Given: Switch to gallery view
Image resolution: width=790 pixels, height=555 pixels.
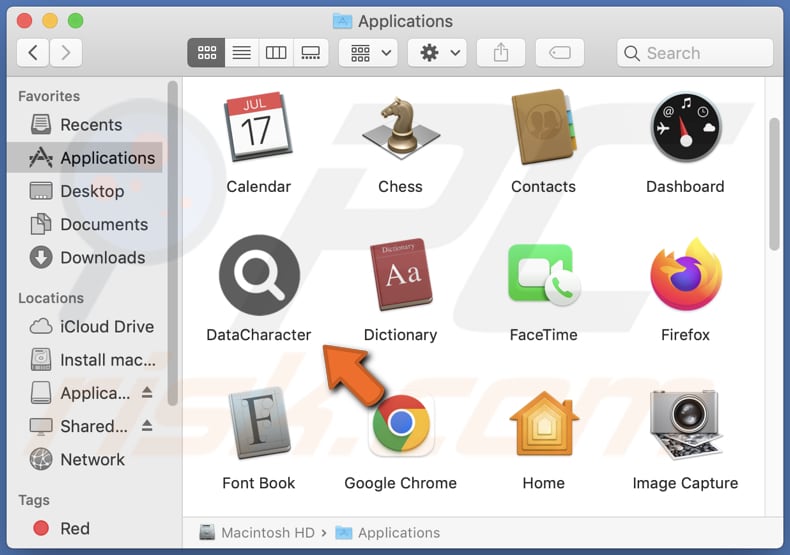Looking at the screenshot, I should click(x=310, y=52).
